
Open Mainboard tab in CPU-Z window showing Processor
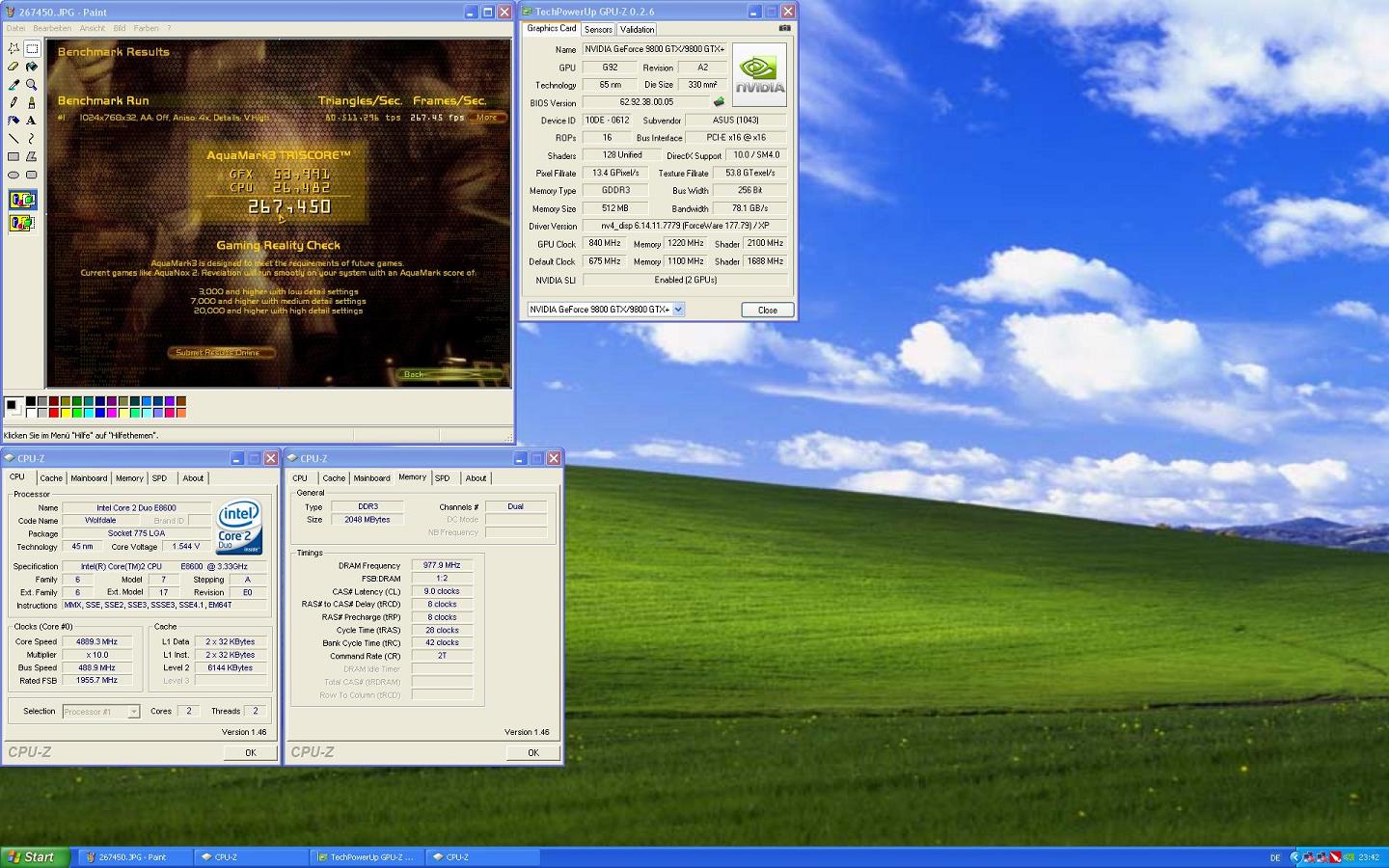tap(89, 478)
